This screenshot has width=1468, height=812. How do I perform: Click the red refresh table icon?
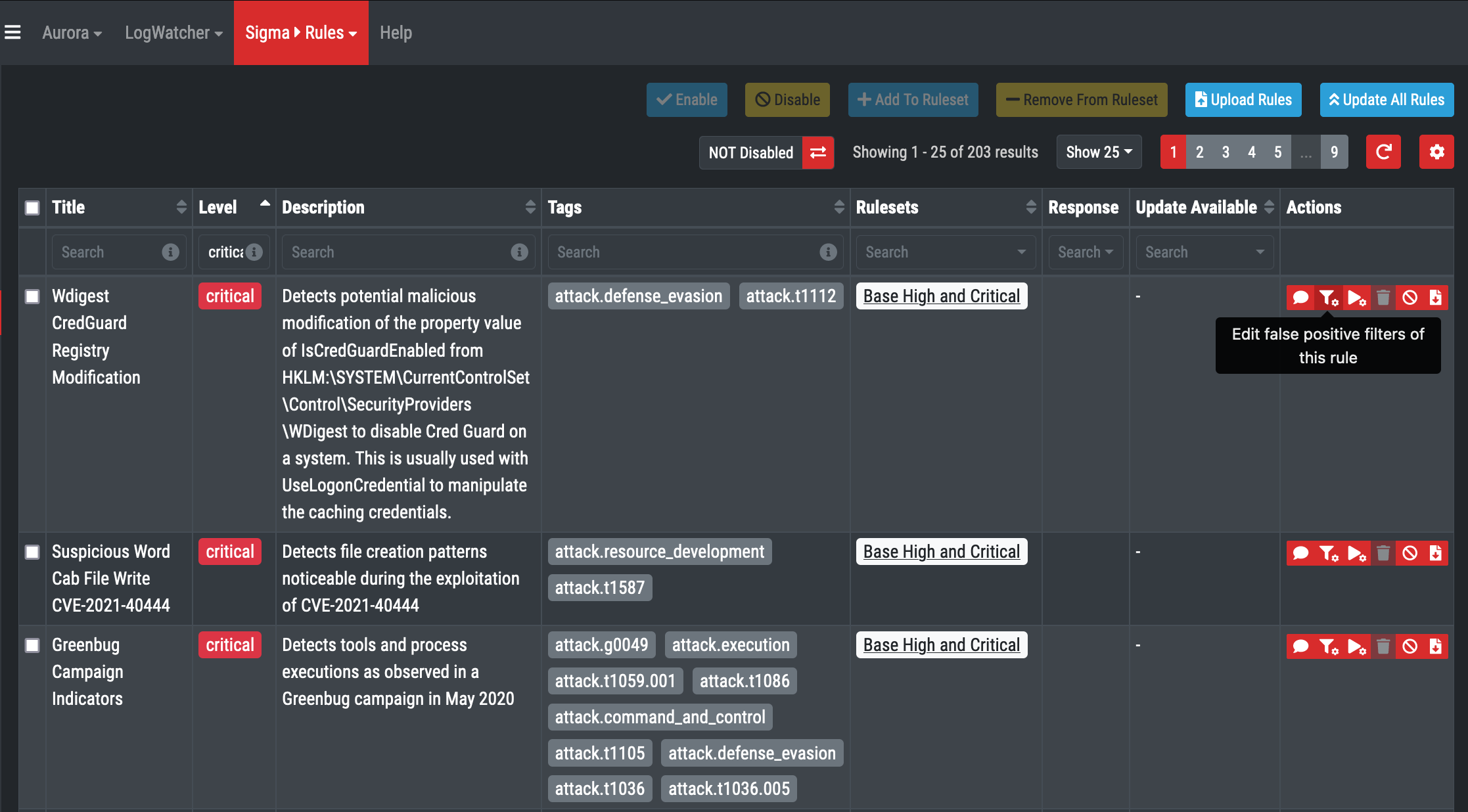(1383, 152)
